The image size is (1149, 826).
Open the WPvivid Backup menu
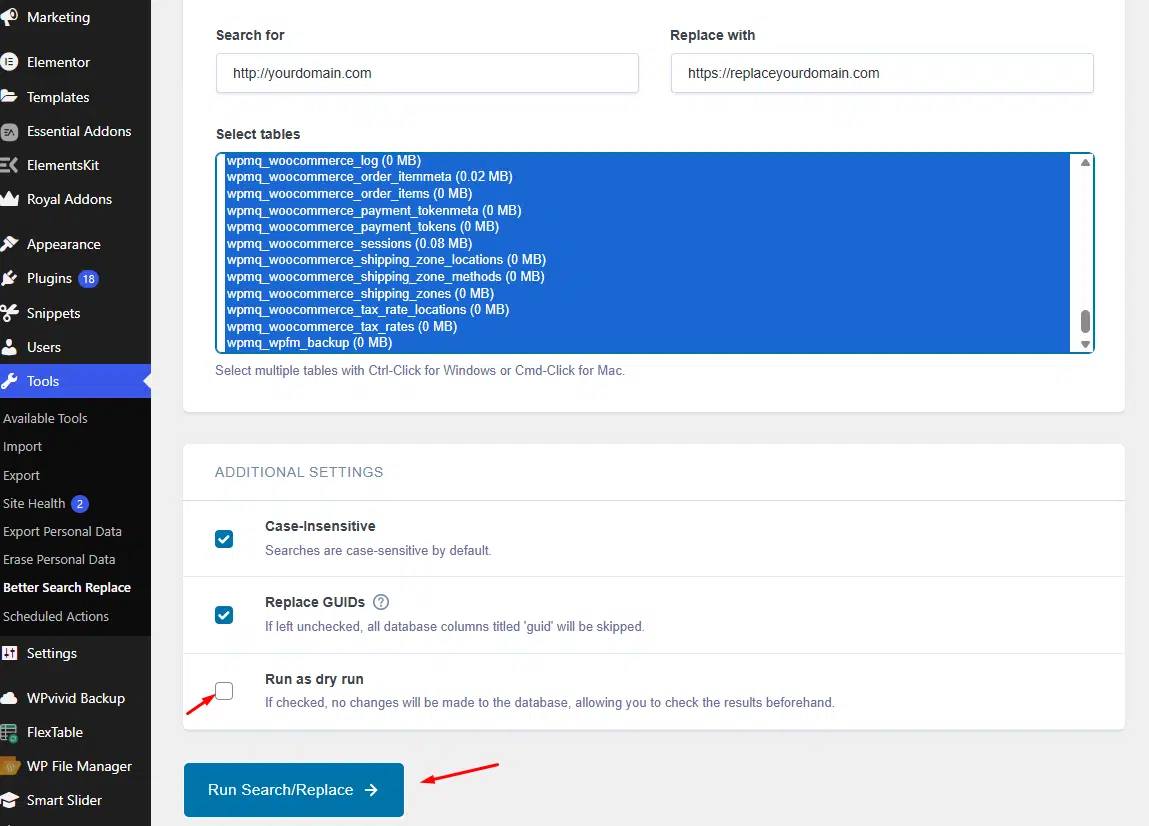pyautogui.click(x=75, y=698)
